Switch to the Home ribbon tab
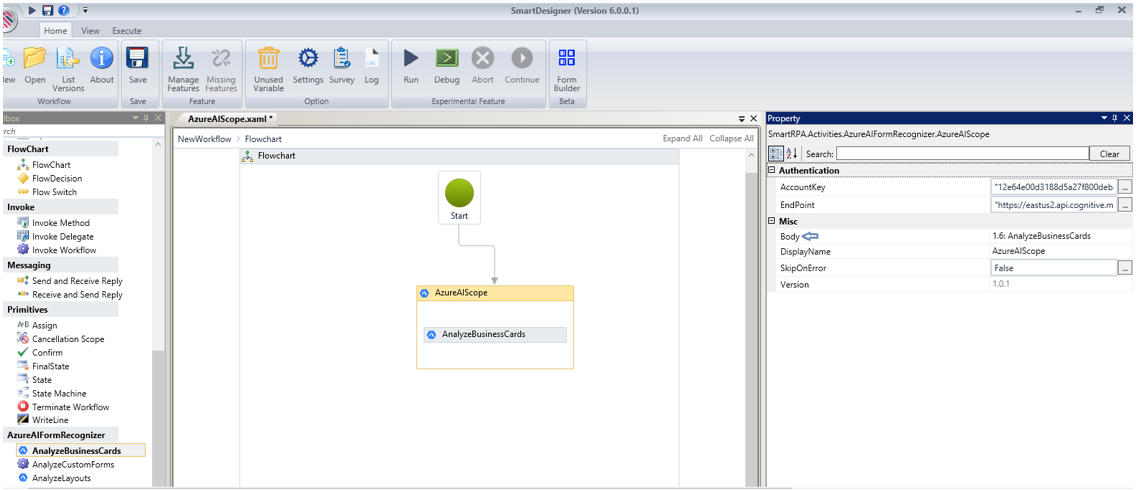Image resolution: width=1137 pixels, height=490 pixels. click(x=55, y=31)
